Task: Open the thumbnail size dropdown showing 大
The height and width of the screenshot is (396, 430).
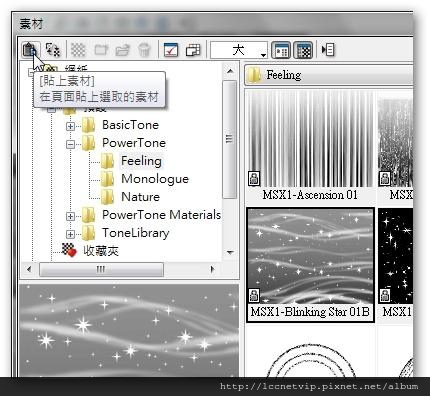Action: point(239,50)
